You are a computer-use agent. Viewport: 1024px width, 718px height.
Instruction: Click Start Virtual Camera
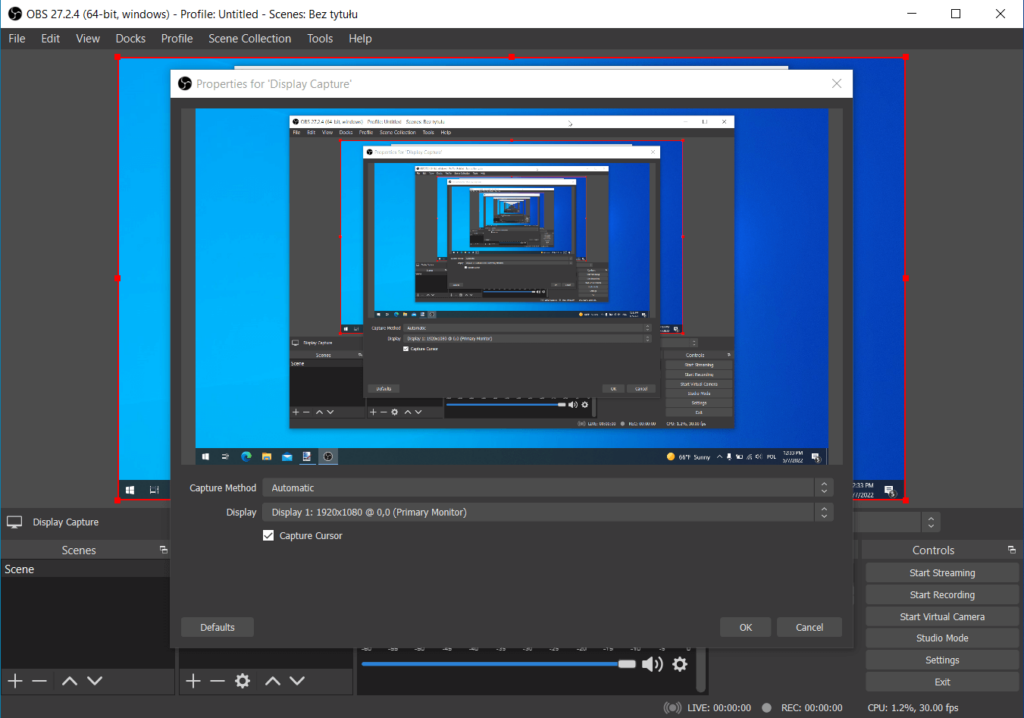(942, 617)
